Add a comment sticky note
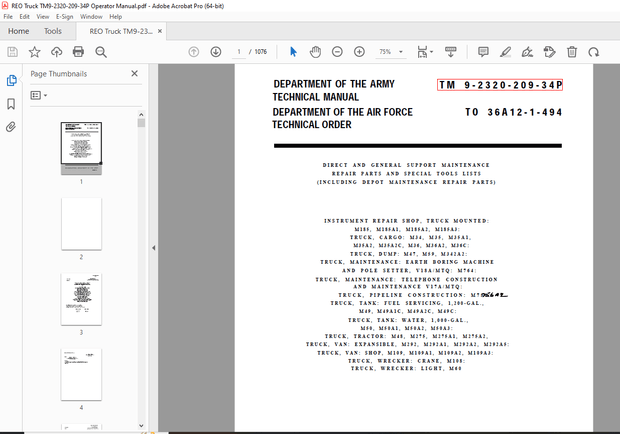 coord(483,52)
